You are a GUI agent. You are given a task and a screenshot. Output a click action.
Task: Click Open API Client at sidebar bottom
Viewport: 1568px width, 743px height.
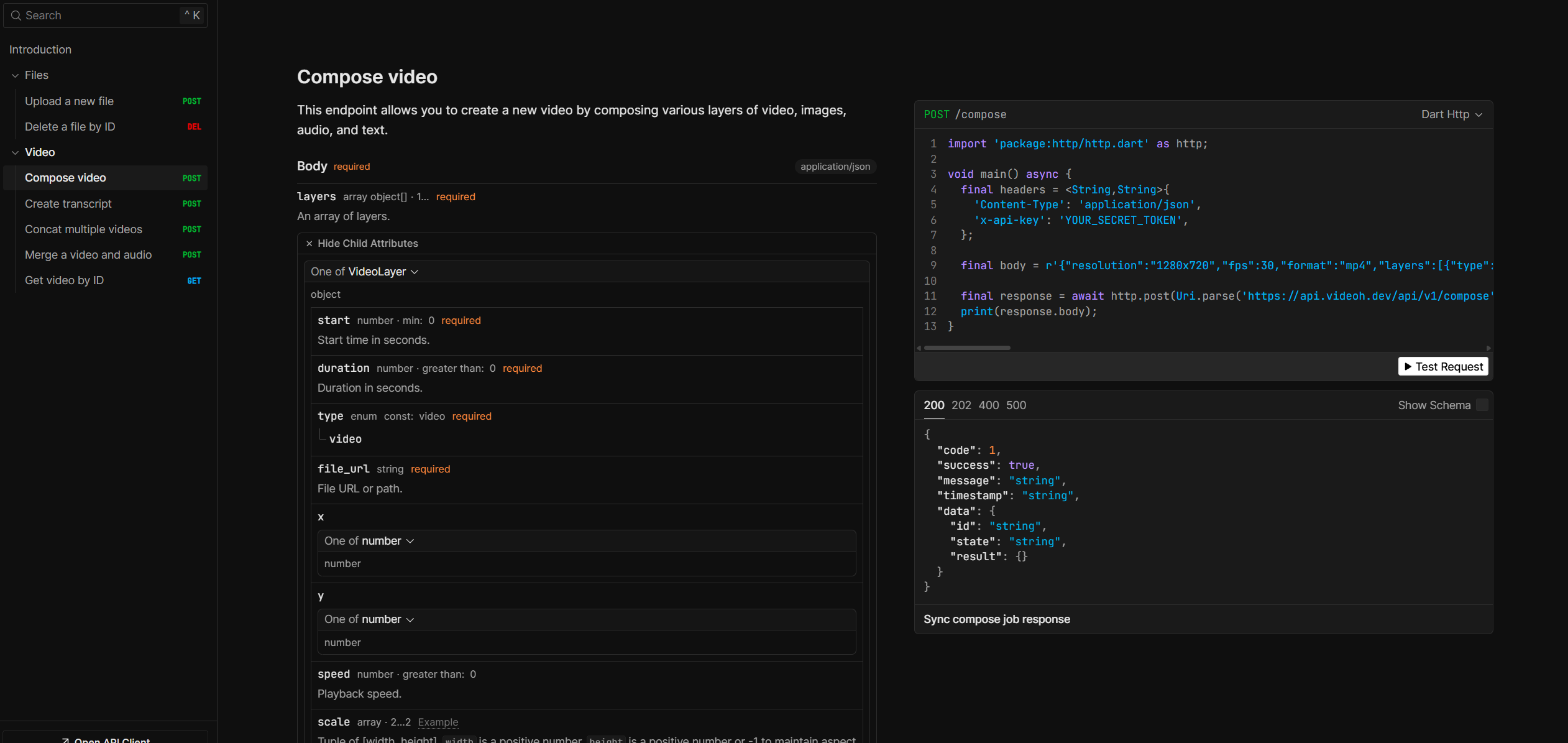[106, 739]
